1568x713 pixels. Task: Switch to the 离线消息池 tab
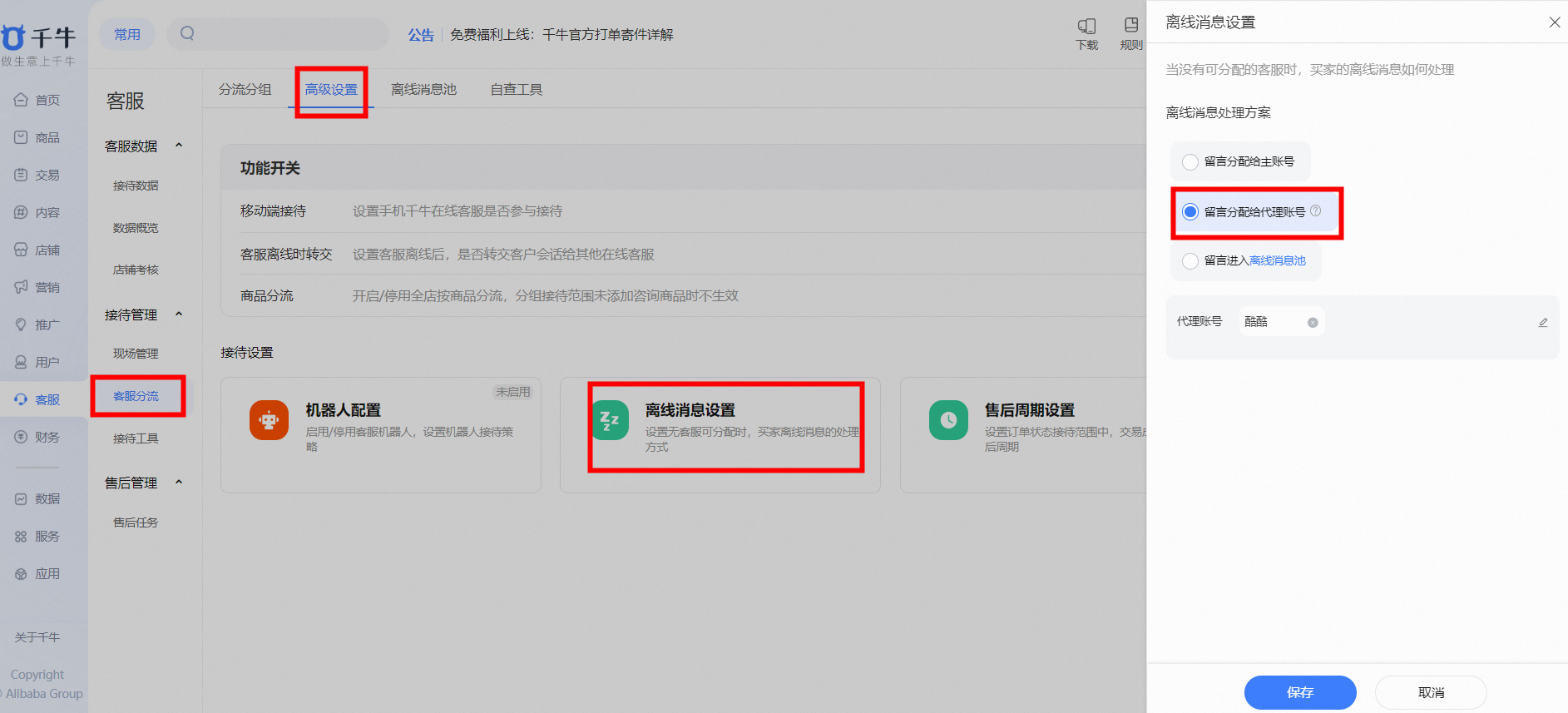[x=423, y=89]
